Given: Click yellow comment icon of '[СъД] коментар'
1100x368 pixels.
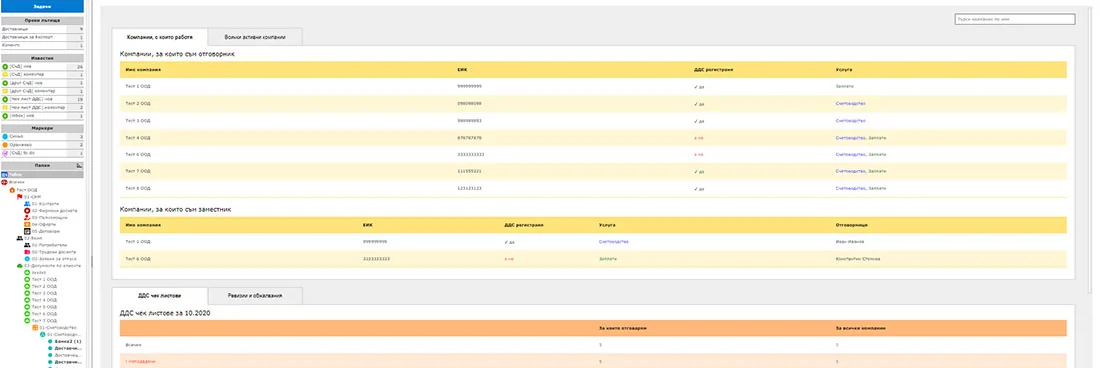Looking at the screenshot, I should click(x=5, y=74).
